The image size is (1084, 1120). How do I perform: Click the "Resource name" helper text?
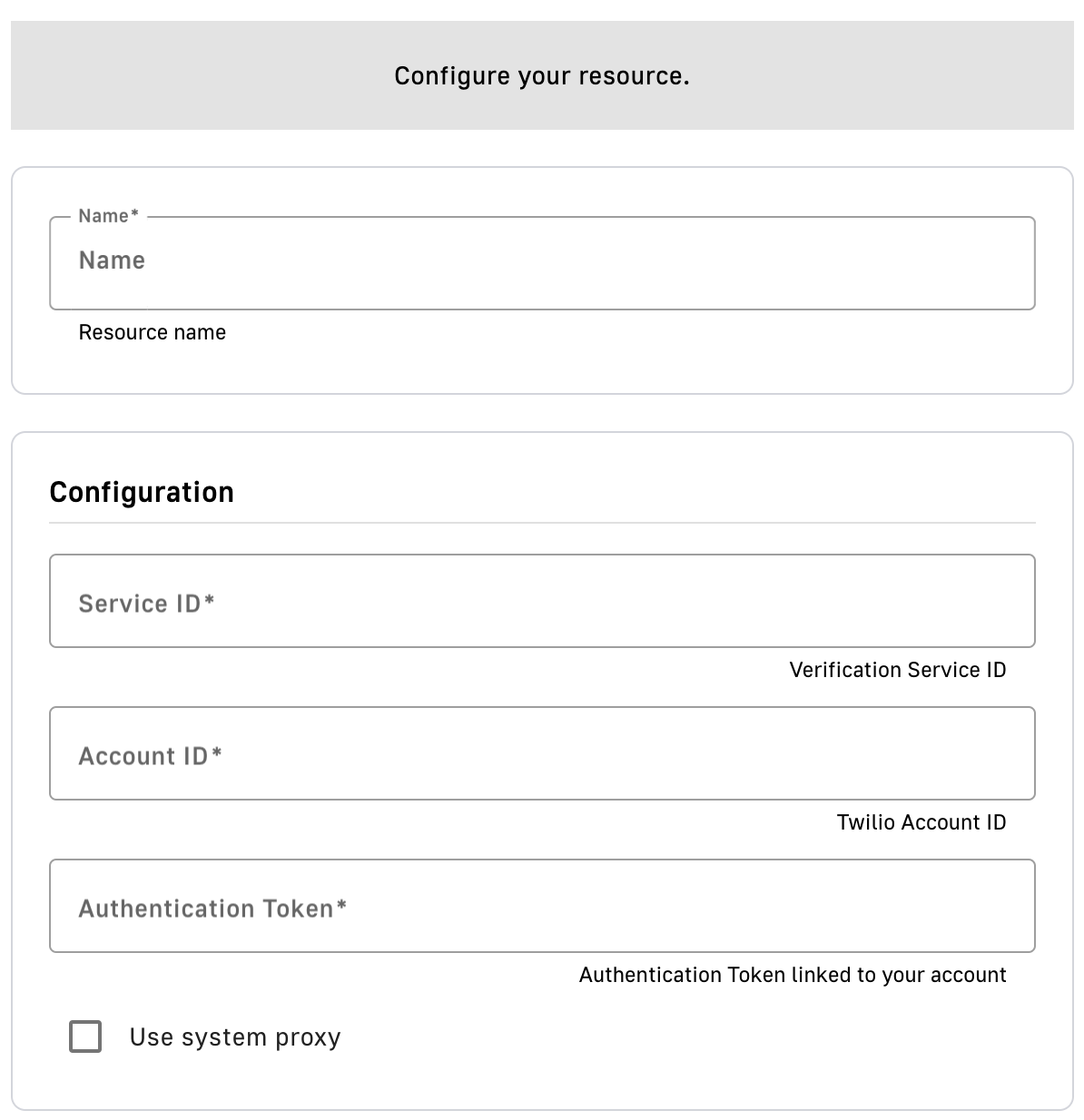click(x=153, y=332)
